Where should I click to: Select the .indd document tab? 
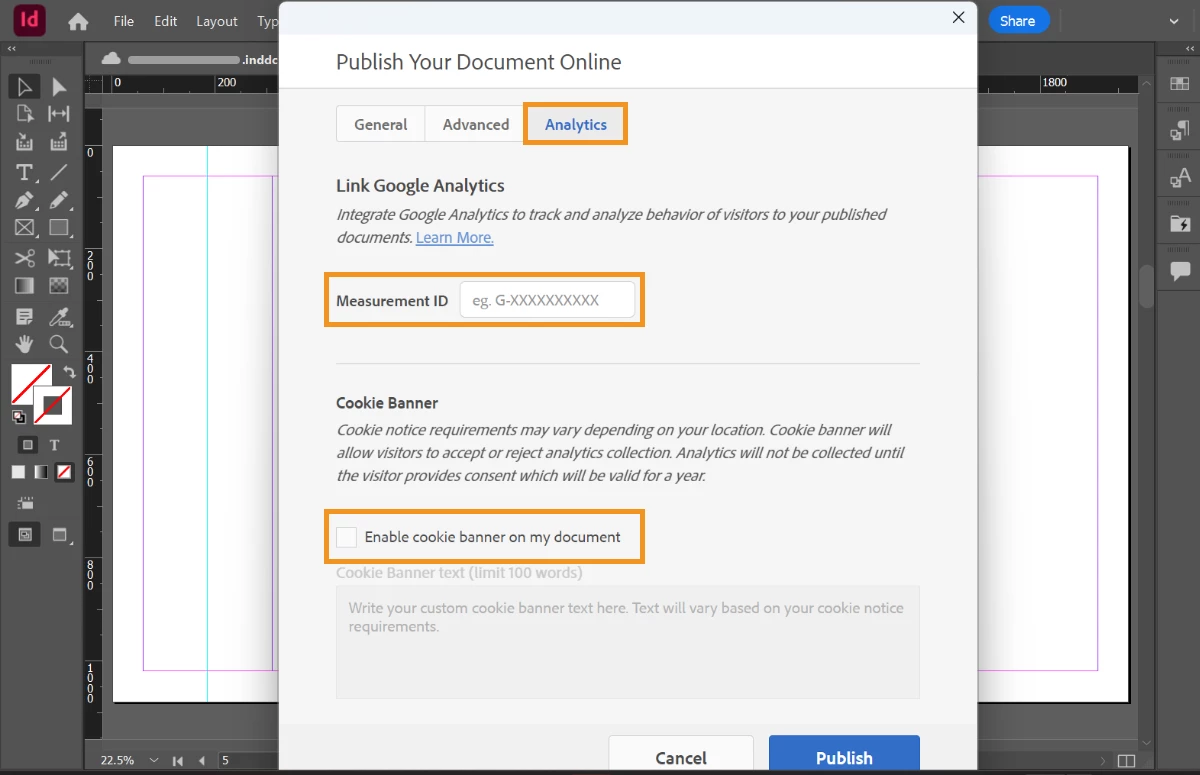[190, 59]
